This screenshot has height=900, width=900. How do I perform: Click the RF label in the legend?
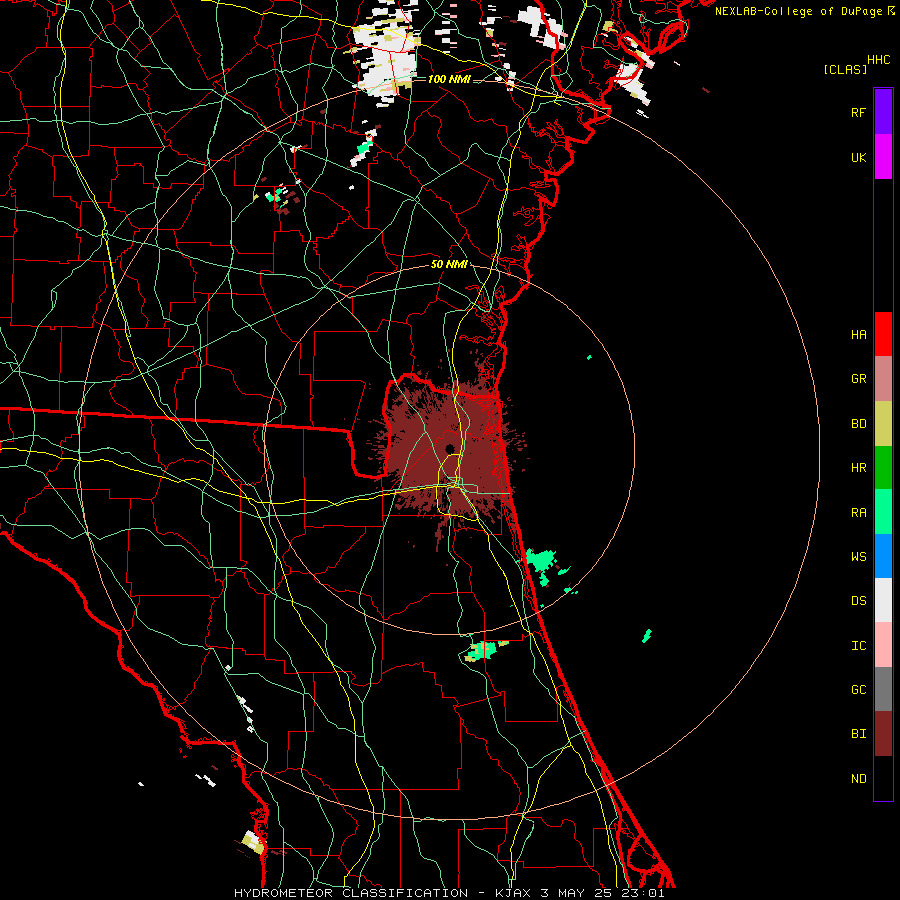click(858, 112)
